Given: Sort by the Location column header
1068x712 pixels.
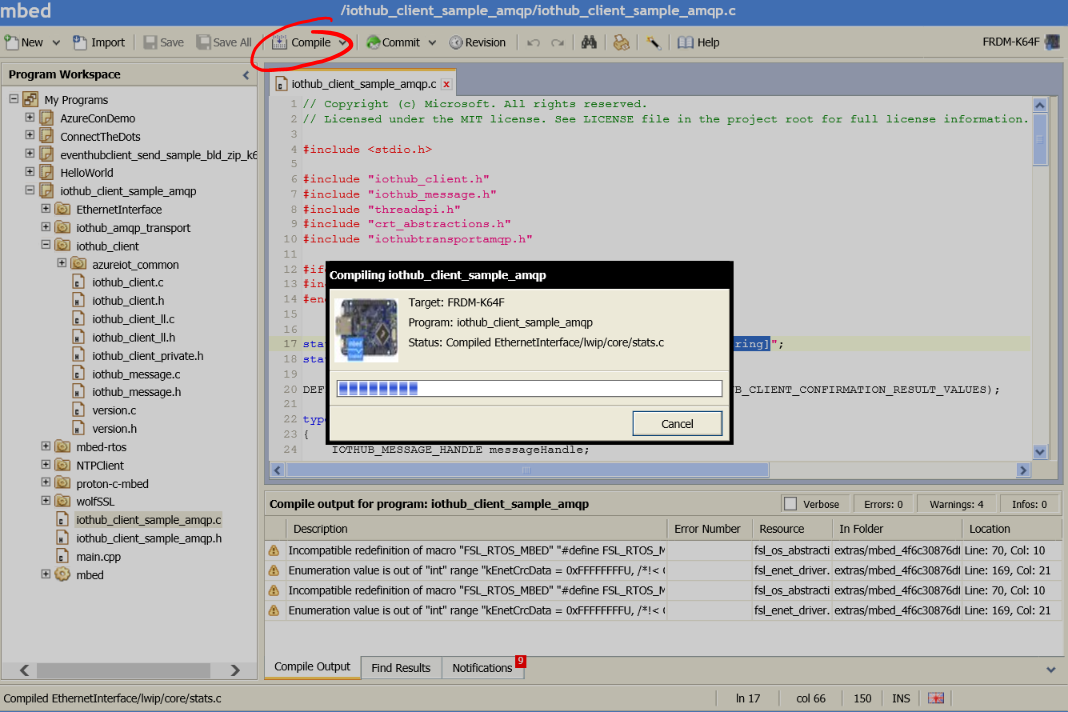Looking at the screenshot, I should pyautogui.click(x=1011, y=529).
